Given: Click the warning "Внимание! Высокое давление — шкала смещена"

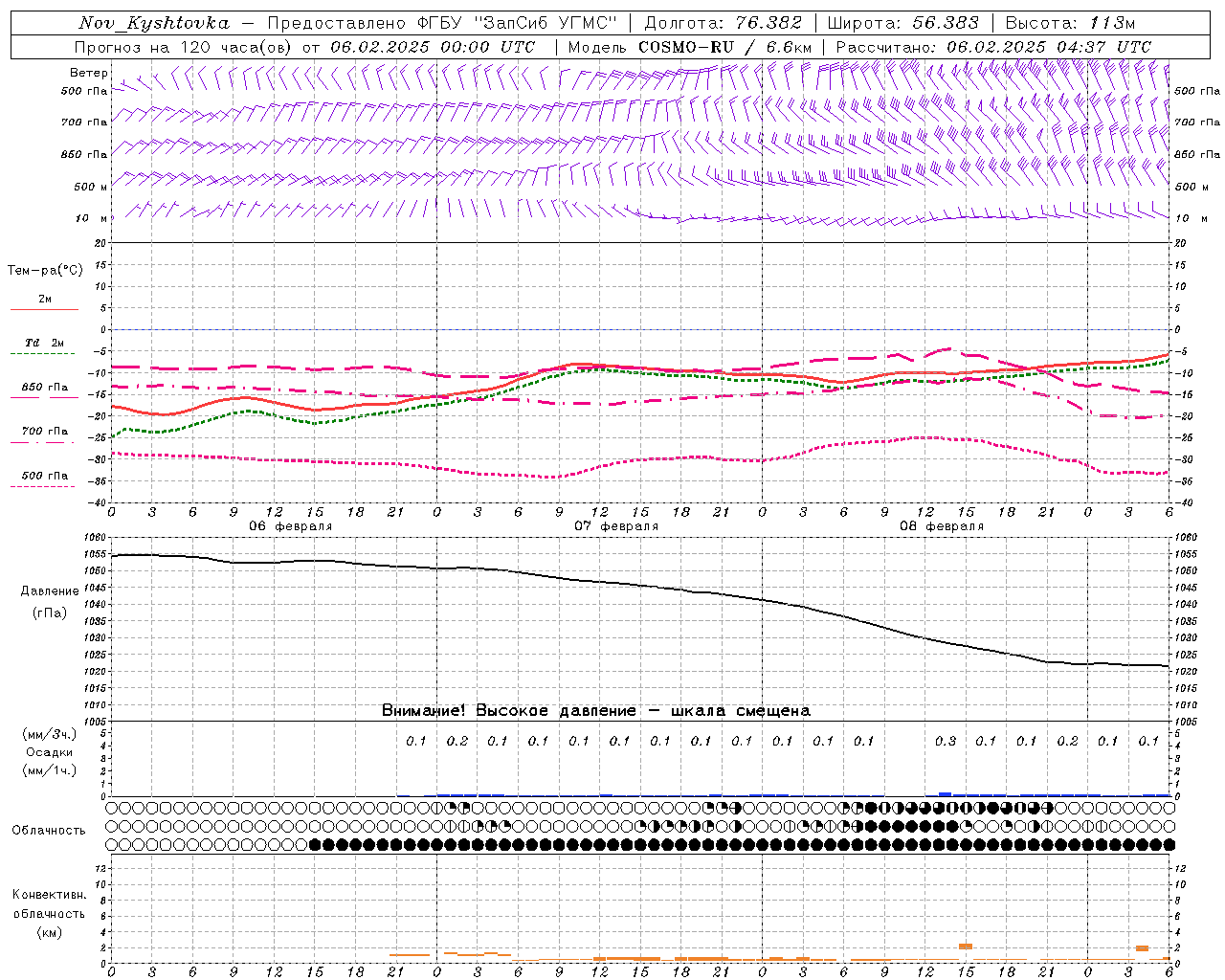Looking at the screenshot, I should click(596, 710).
